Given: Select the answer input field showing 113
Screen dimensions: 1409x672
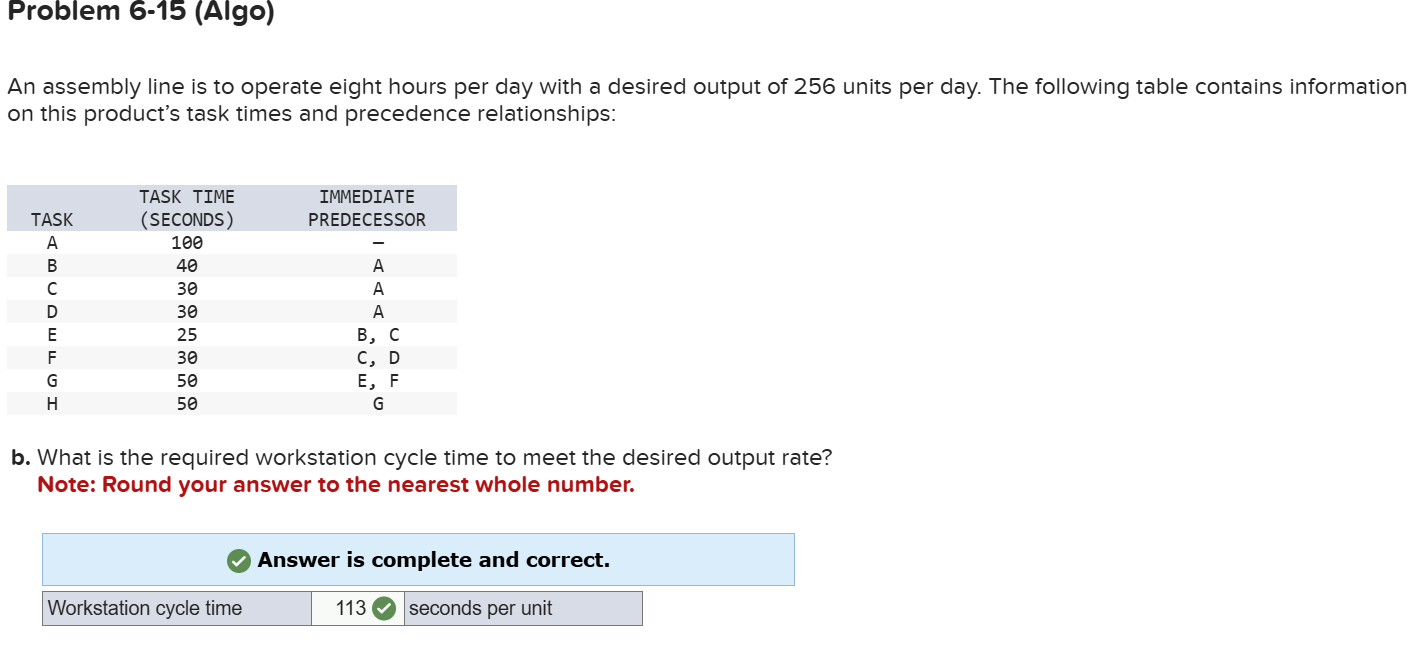Looking at the screenshot, I should [350, 608].
